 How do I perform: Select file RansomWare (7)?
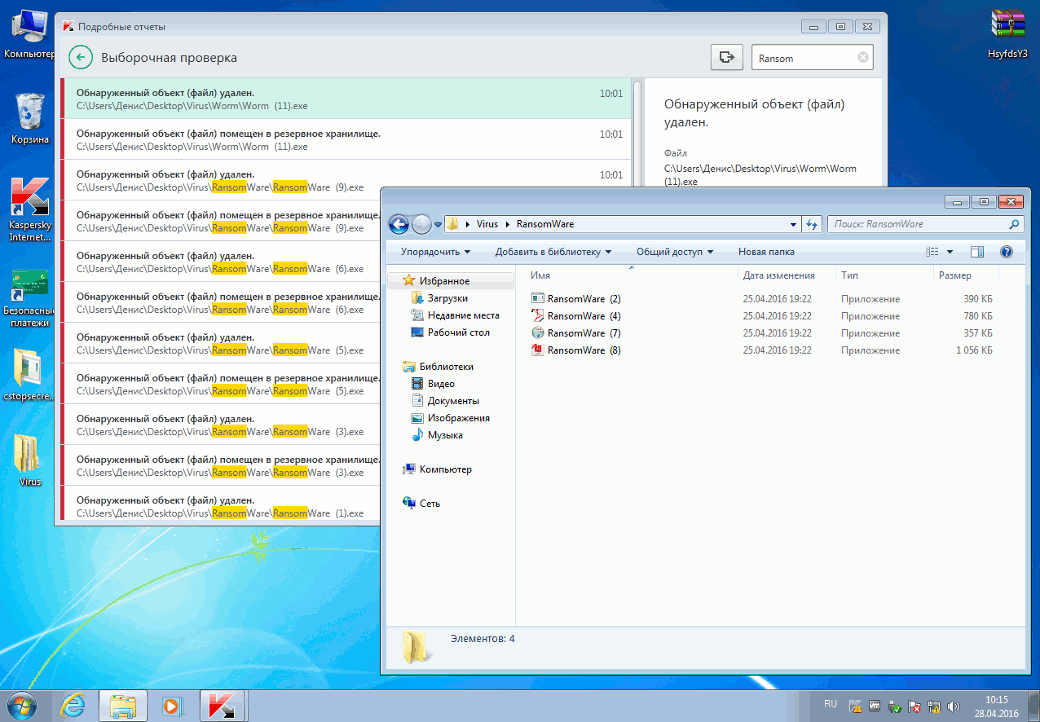(576, 333)
